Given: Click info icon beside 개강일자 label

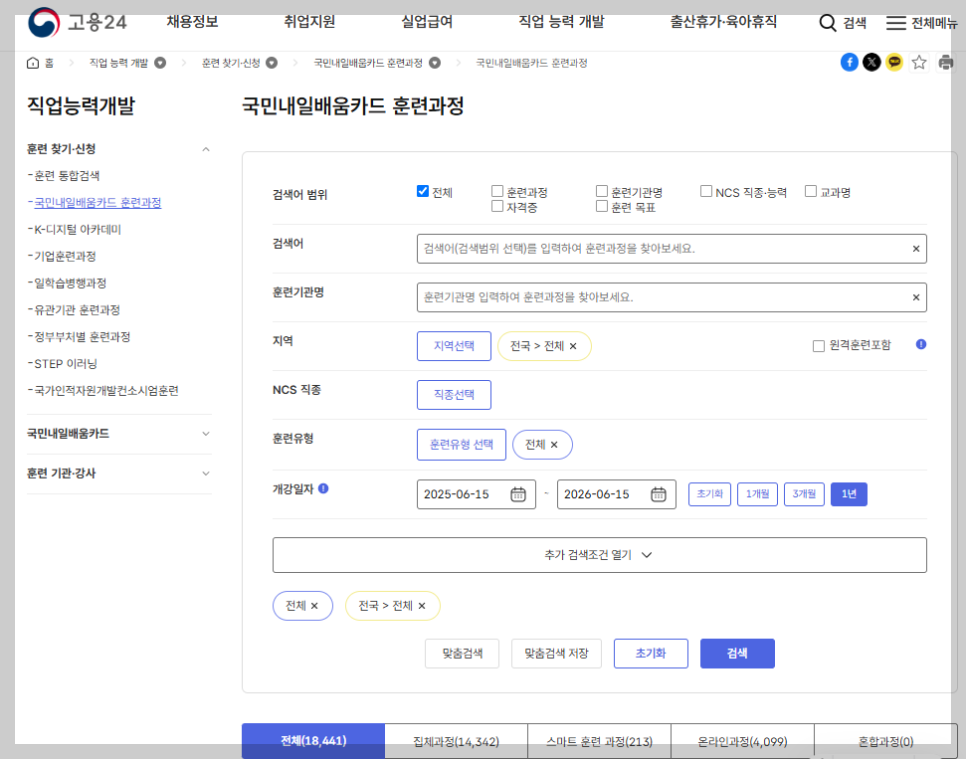Looking at the screenshot, I should pos(323,489).
